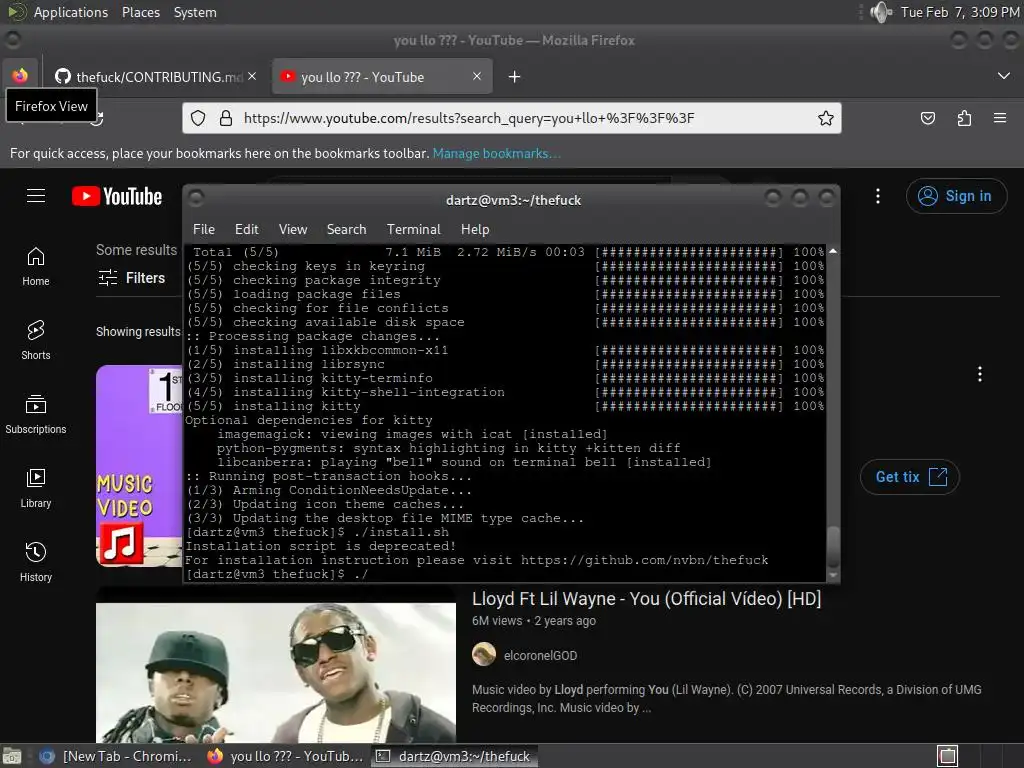This screenshot has height=768, width=1024.
Task: Open Shorts in YouTube sidebar
Action: tap(36, 341)
